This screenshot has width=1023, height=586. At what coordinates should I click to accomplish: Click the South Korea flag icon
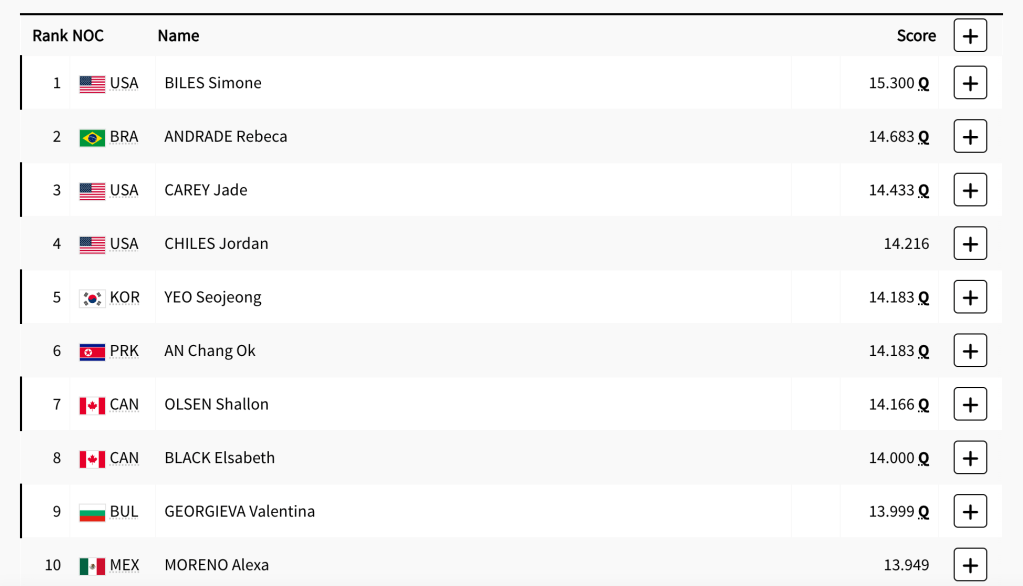pos(92,298)
